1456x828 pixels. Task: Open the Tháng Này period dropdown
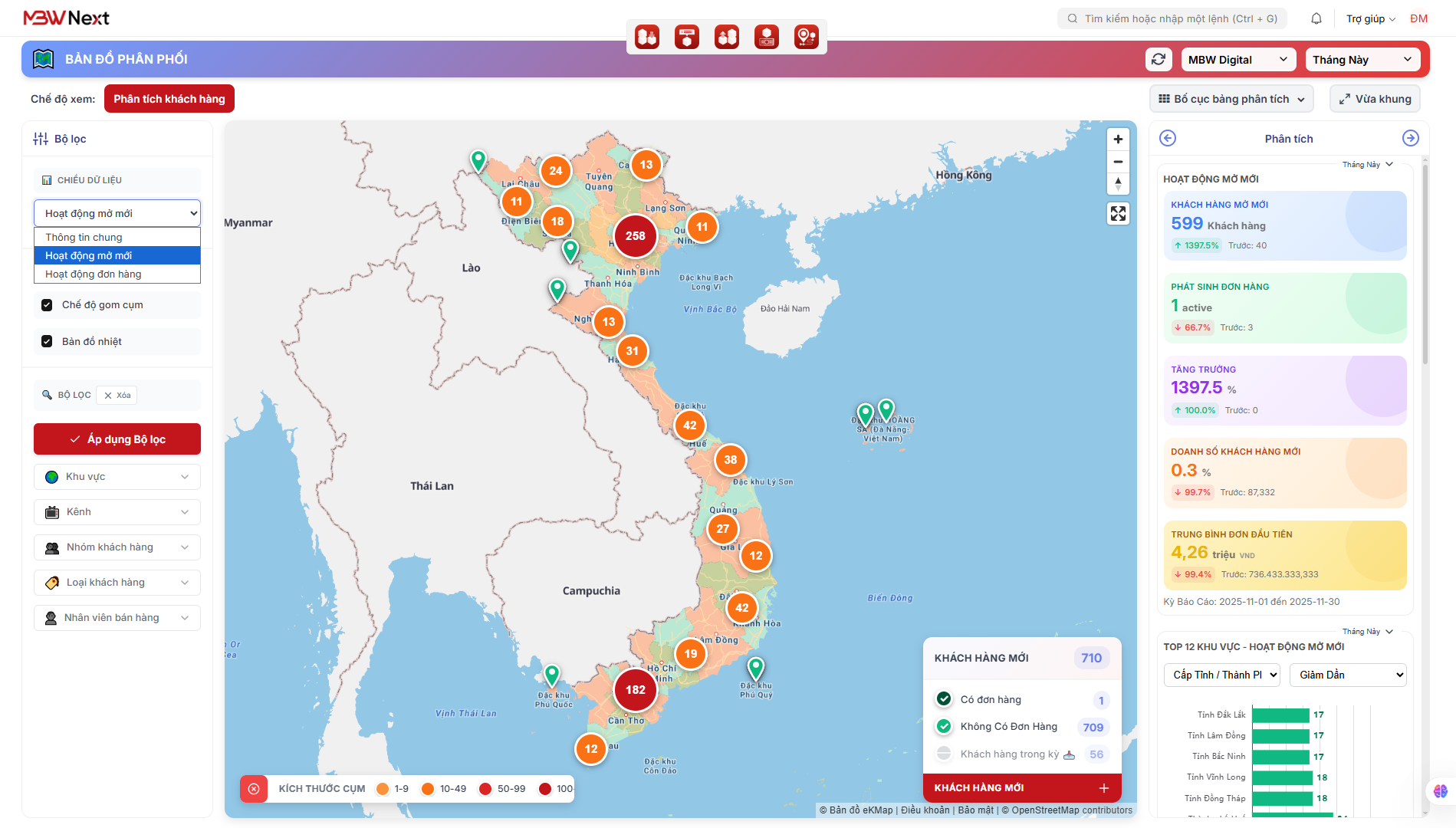click(x=1362, y=60)
